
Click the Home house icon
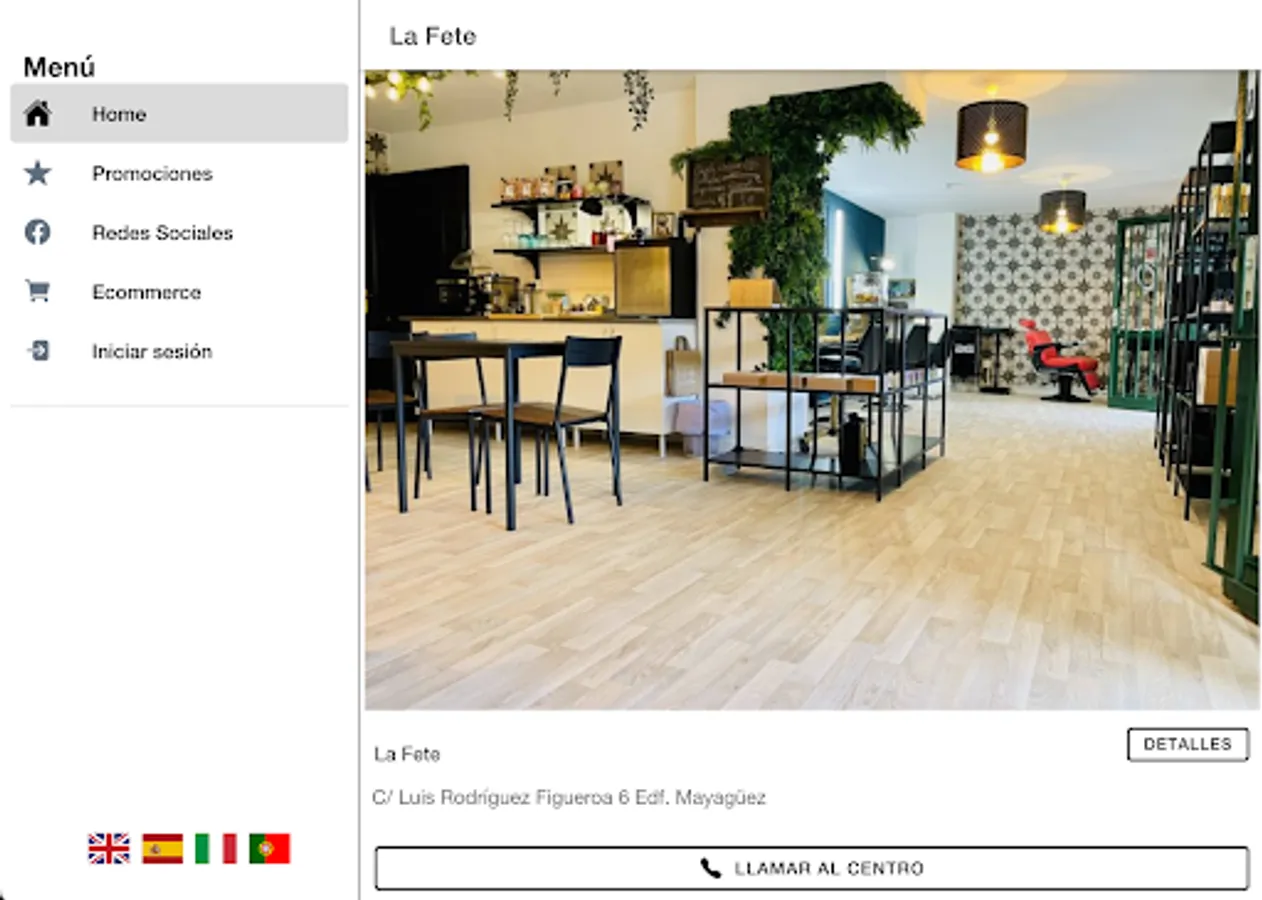pyautogui.click(x=37, y=114)
